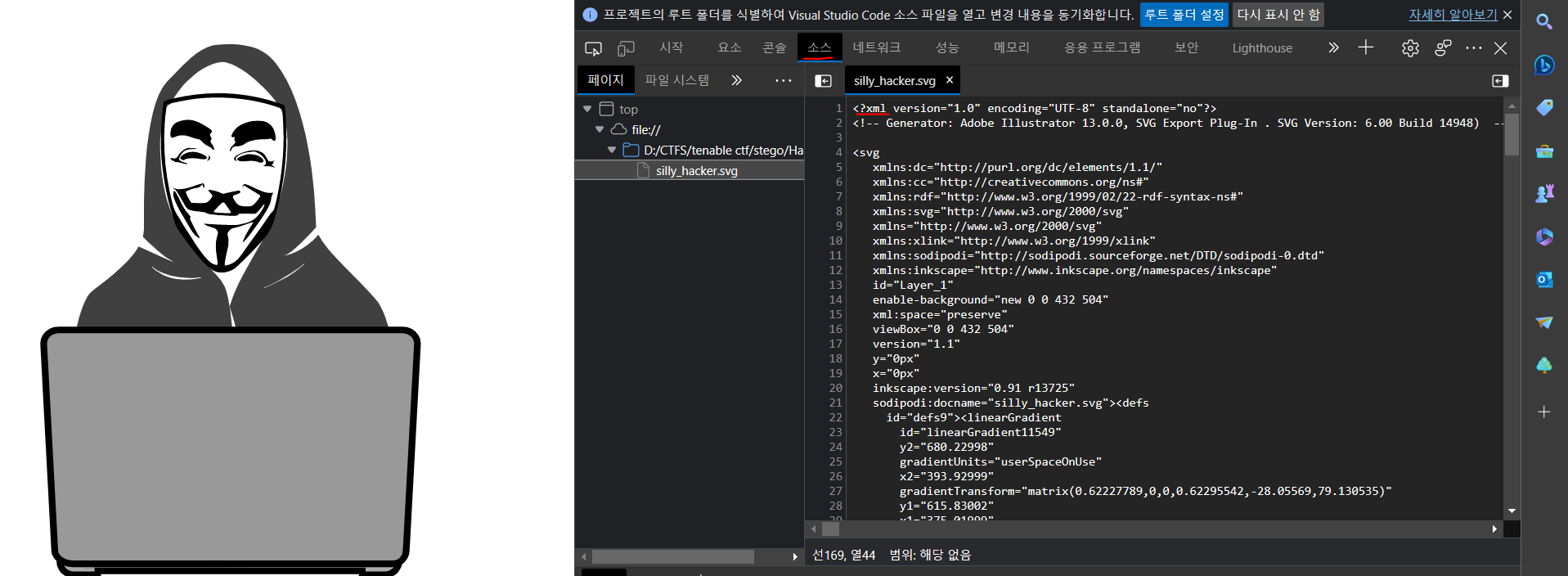Show more navigator tabs chevron
Screen dimensions: 1568x576
pos(736,80)
